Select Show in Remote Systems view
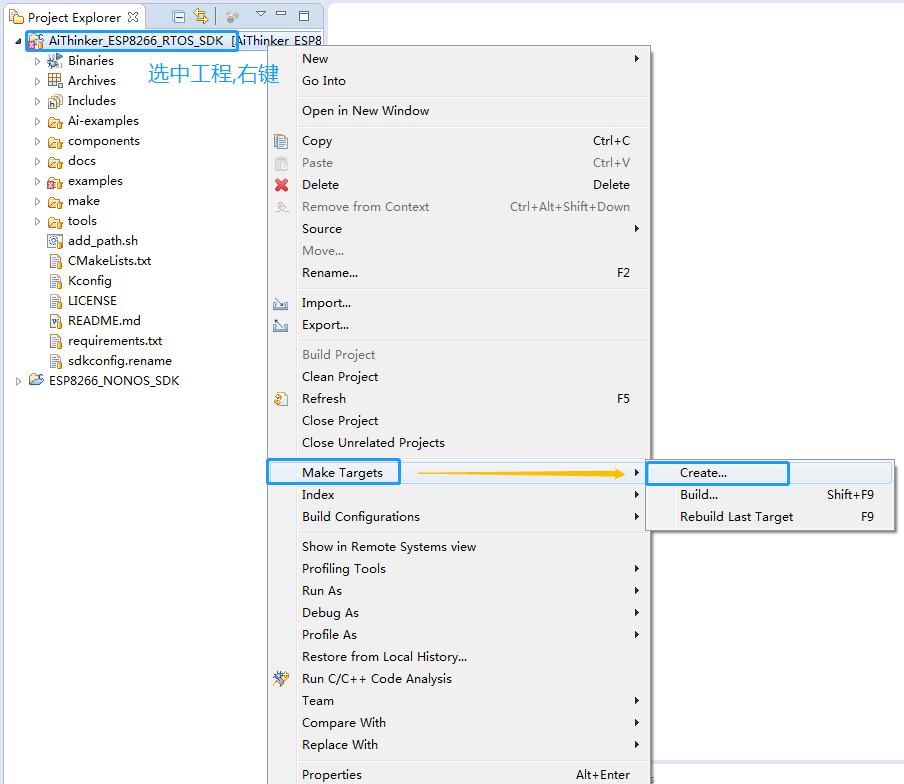904x784 pixels. (459, 546)
